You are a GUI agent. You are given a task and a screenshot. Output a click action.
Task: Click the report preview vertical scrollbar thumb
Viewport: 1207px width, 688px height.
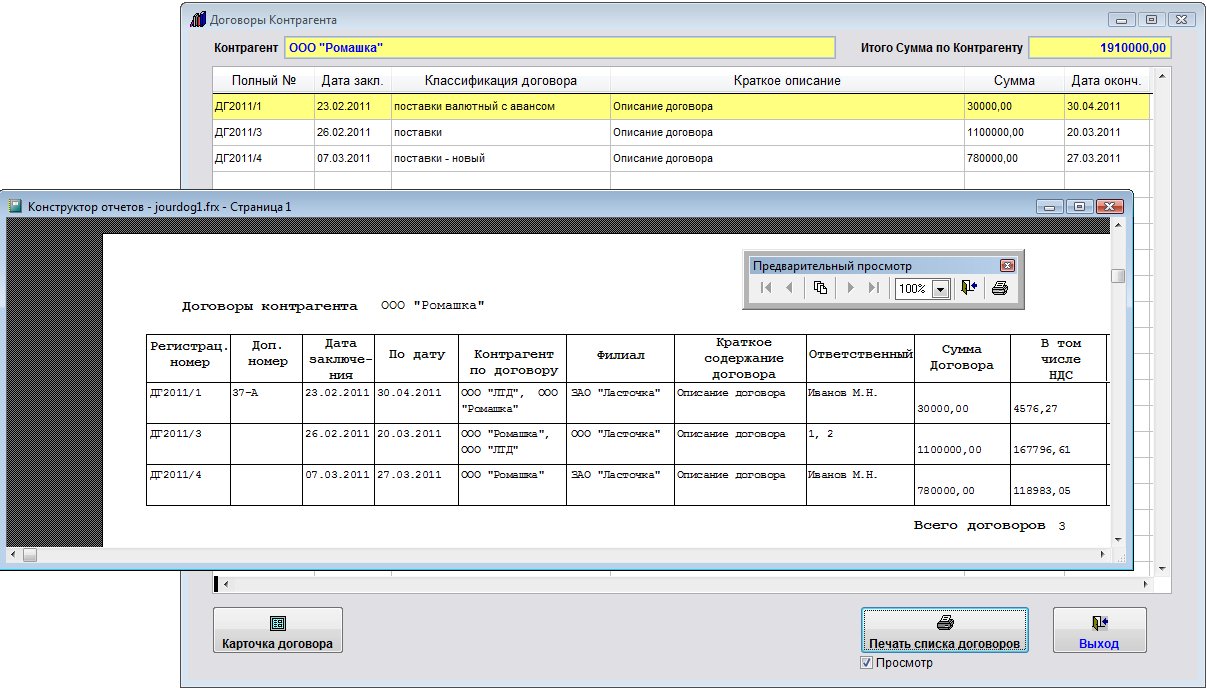click(1118, 277)
